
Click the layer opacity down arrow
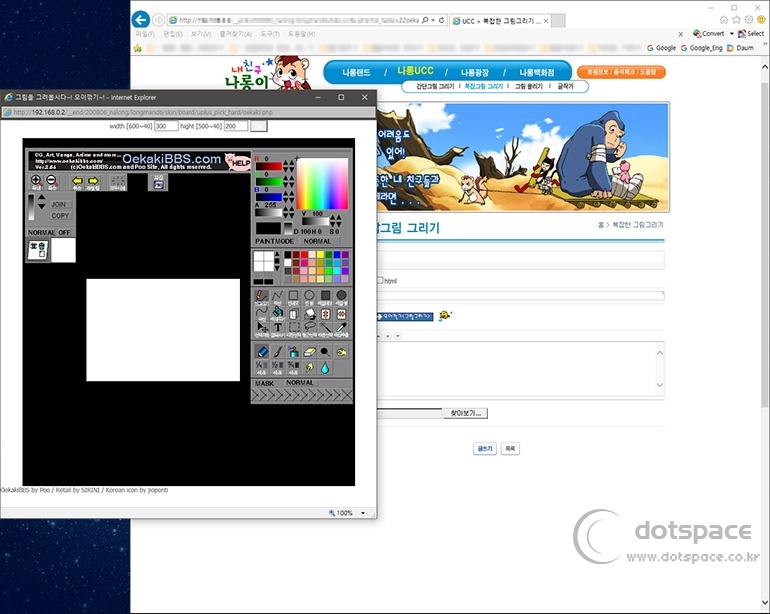[x=42, y=206]
